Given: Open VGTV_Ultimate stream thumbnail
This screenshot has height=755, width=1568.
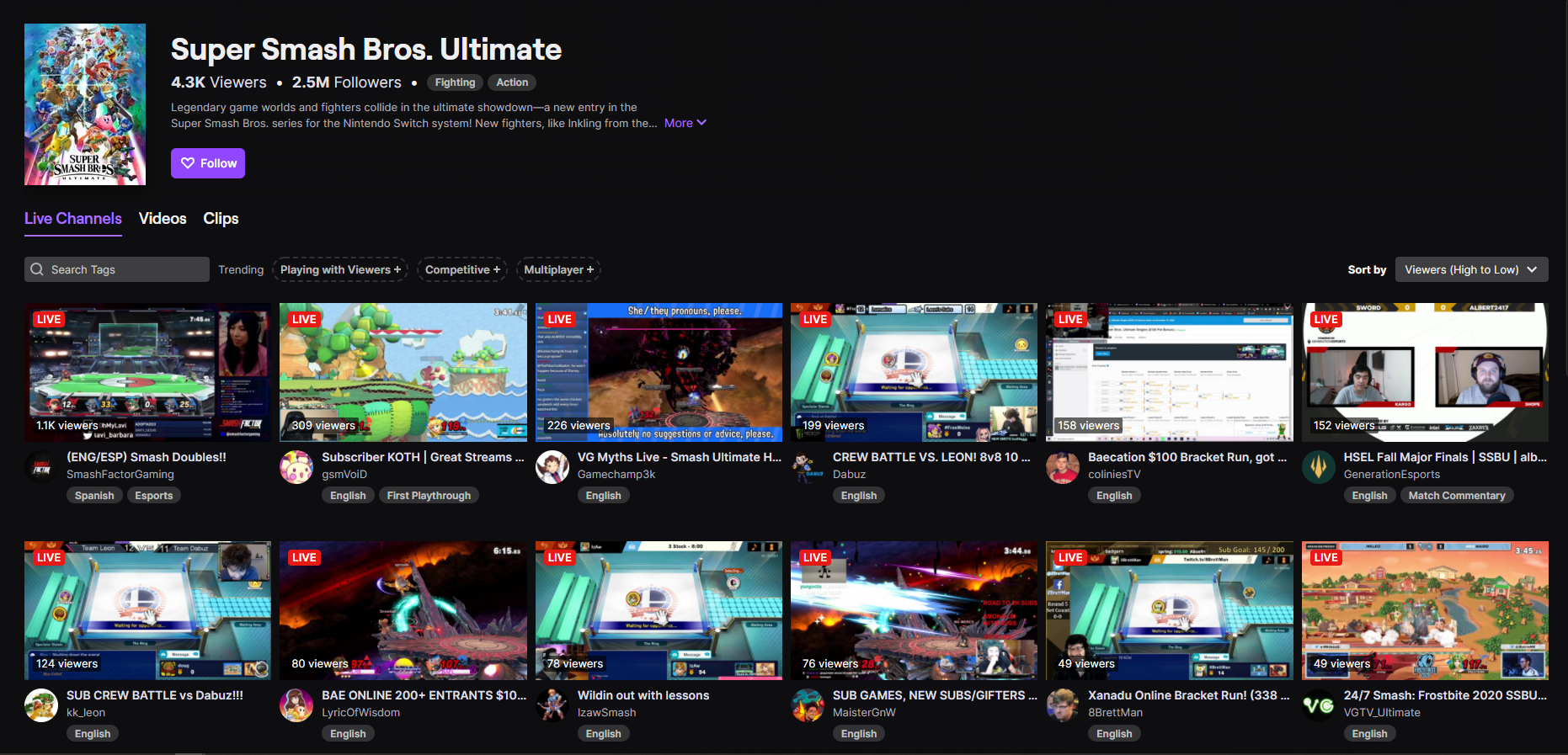Looking at the screenshot, I should (1425, 610).
